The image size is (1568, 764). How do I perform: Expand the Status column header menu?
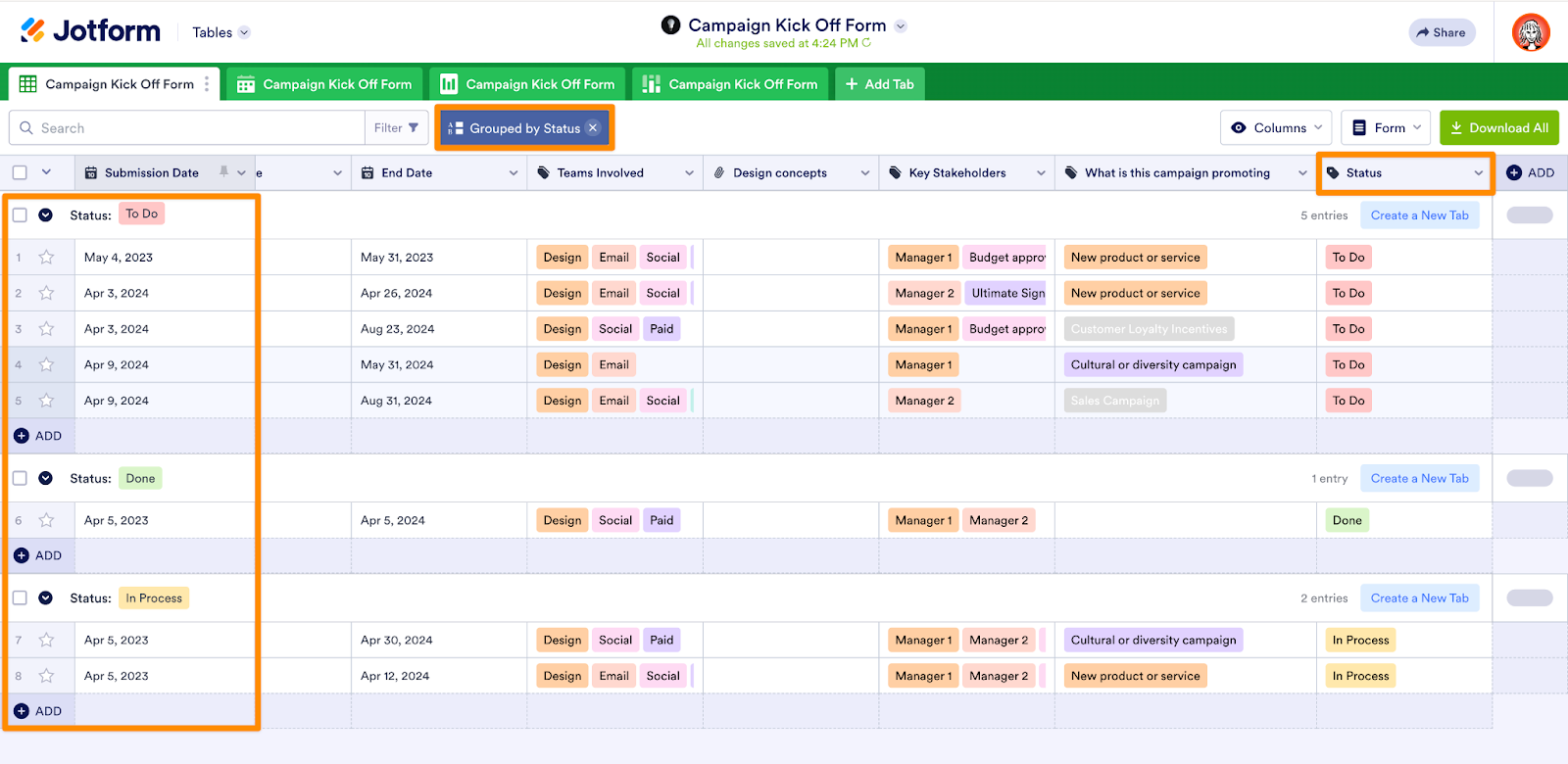click(x=1478, y=173)
